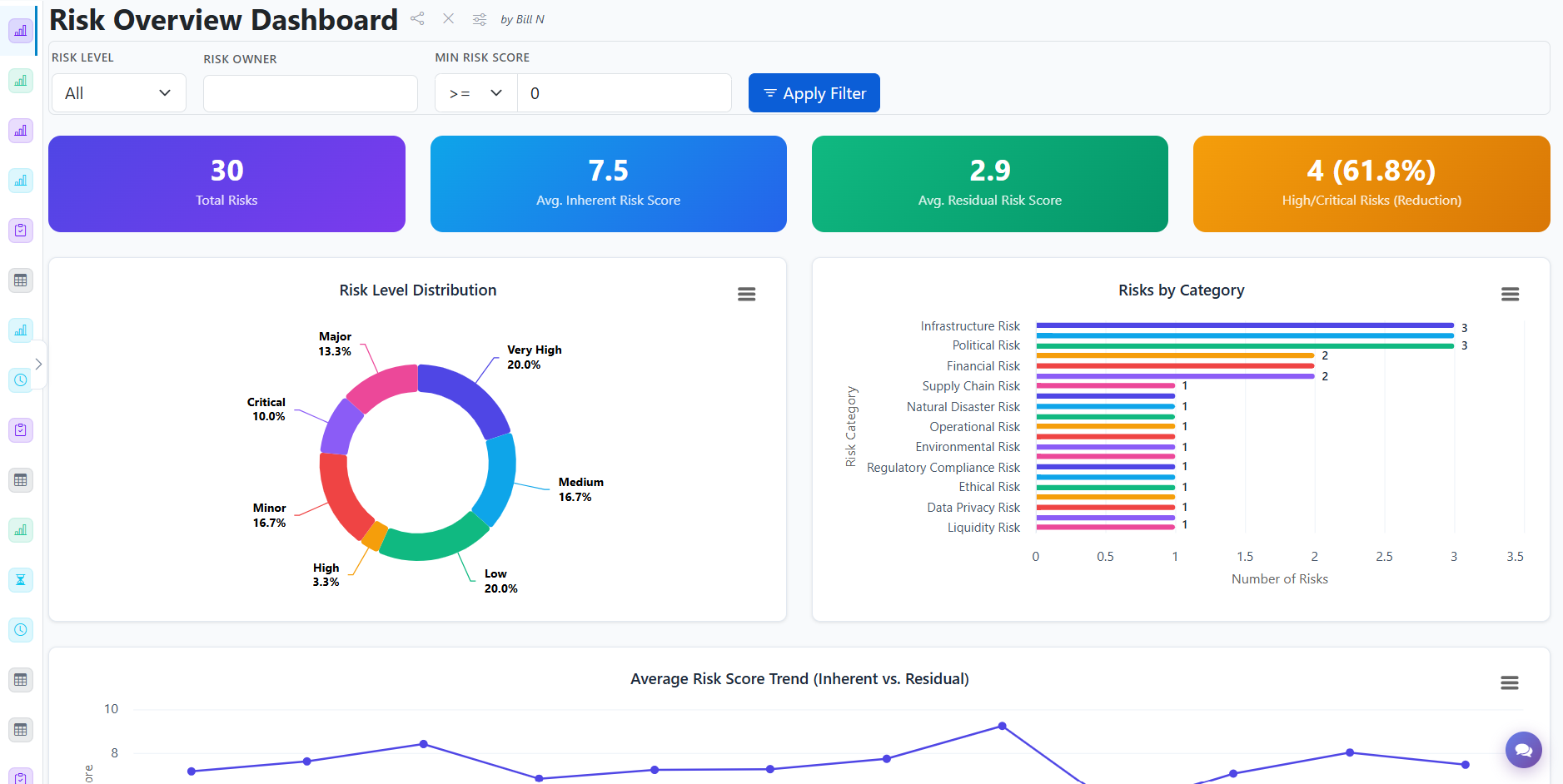Viewport: 1563px width, 784px height.
Task: Open the chat bubble widget
Action: click(1524, 750)
